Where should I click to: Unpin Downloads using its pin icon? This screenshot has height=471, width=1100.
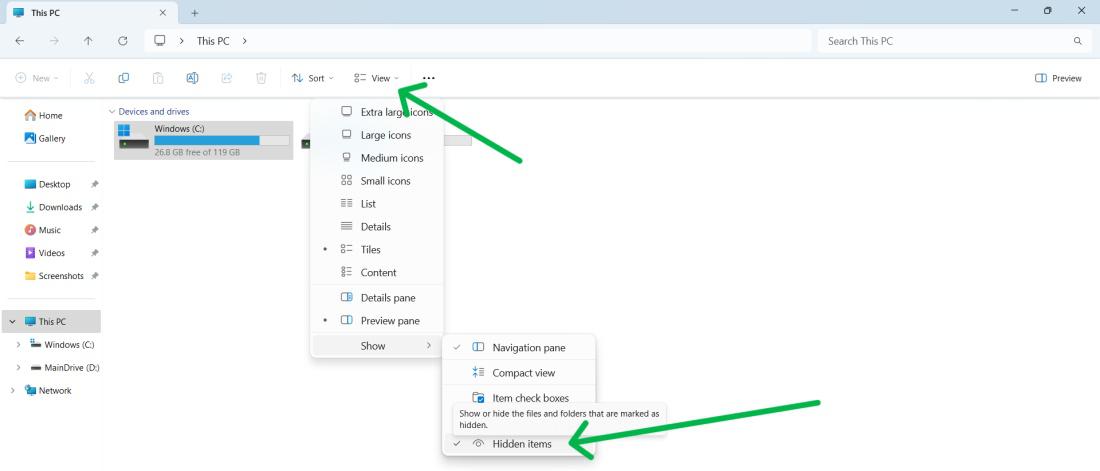pyautogui.click(x=95, y=207)
